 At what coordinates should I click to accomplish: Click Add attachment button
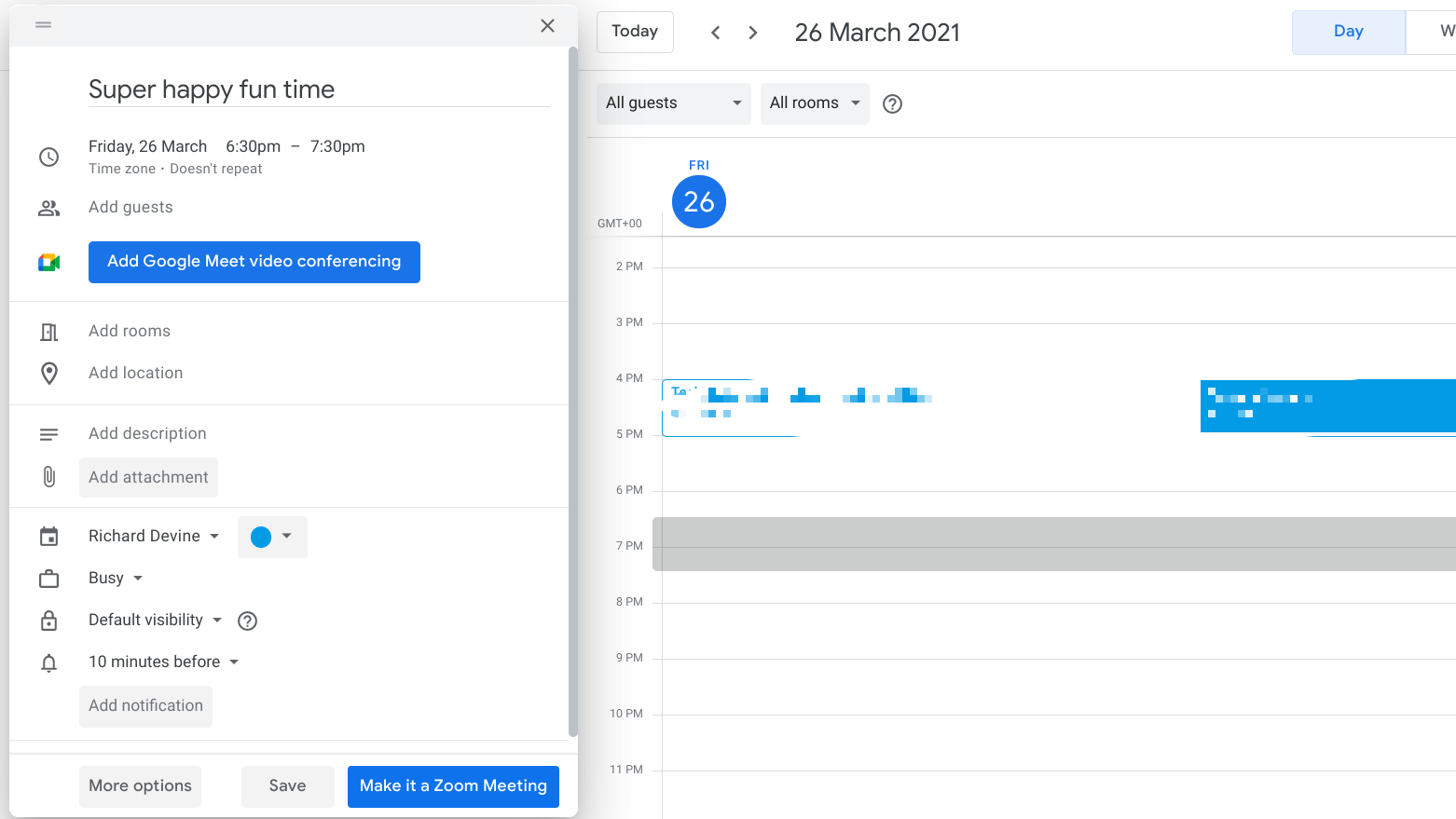pos(148,477)
